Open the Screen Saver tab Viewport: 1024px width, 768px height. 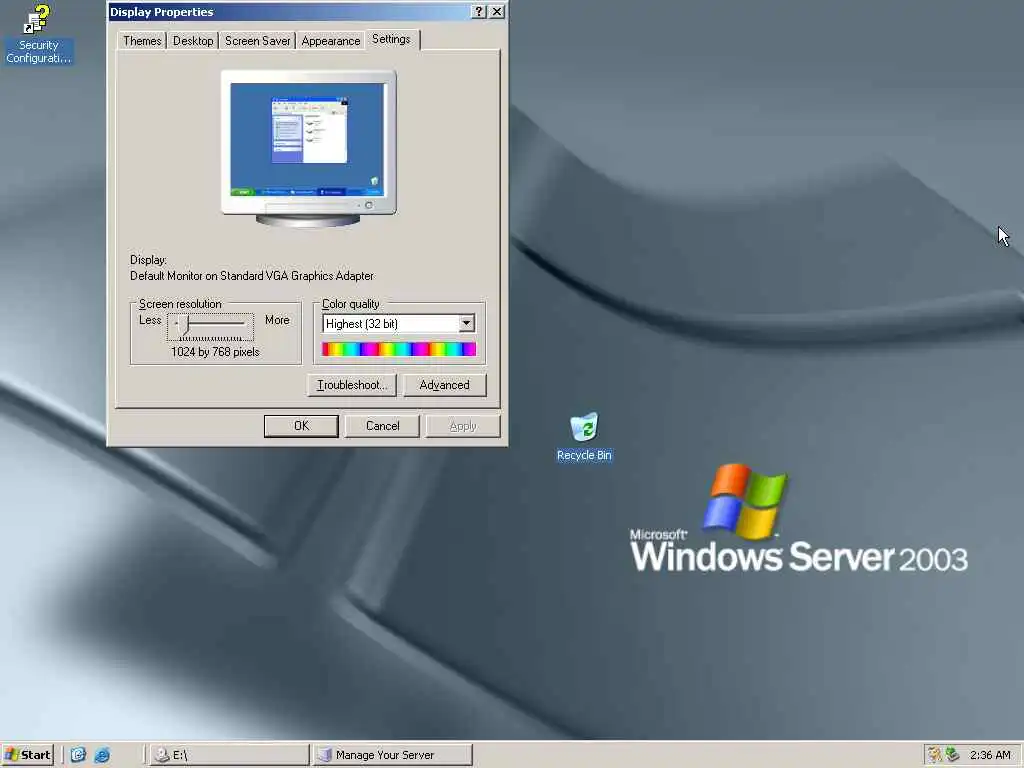tap(257, 40)
